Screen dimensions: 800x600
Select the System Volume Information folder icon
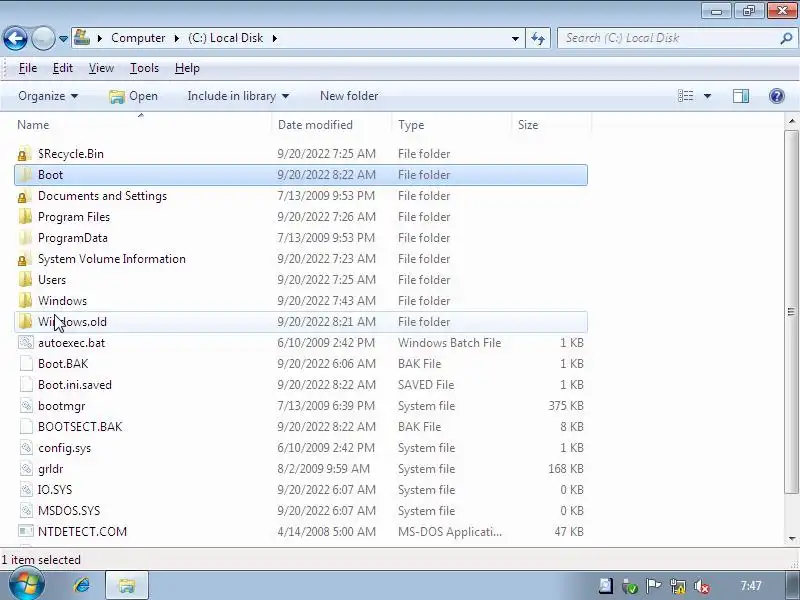pyautogui.click(x=23, y=259)
